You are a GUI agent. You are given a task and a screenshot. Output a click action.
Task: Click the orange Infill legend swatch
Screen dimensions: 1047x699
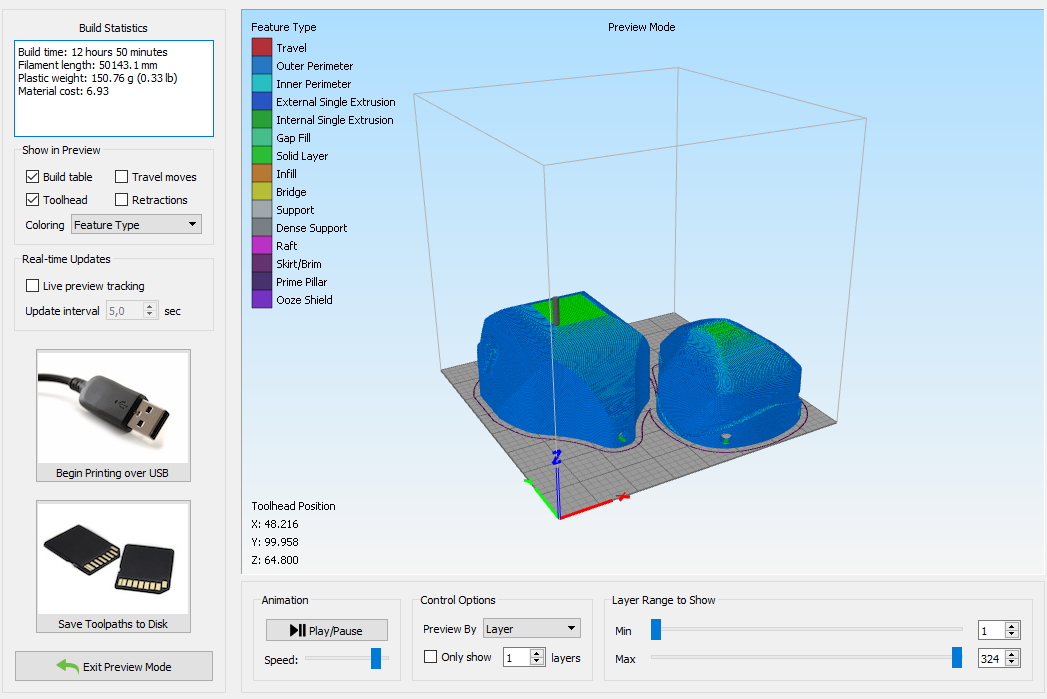[262, 174]
